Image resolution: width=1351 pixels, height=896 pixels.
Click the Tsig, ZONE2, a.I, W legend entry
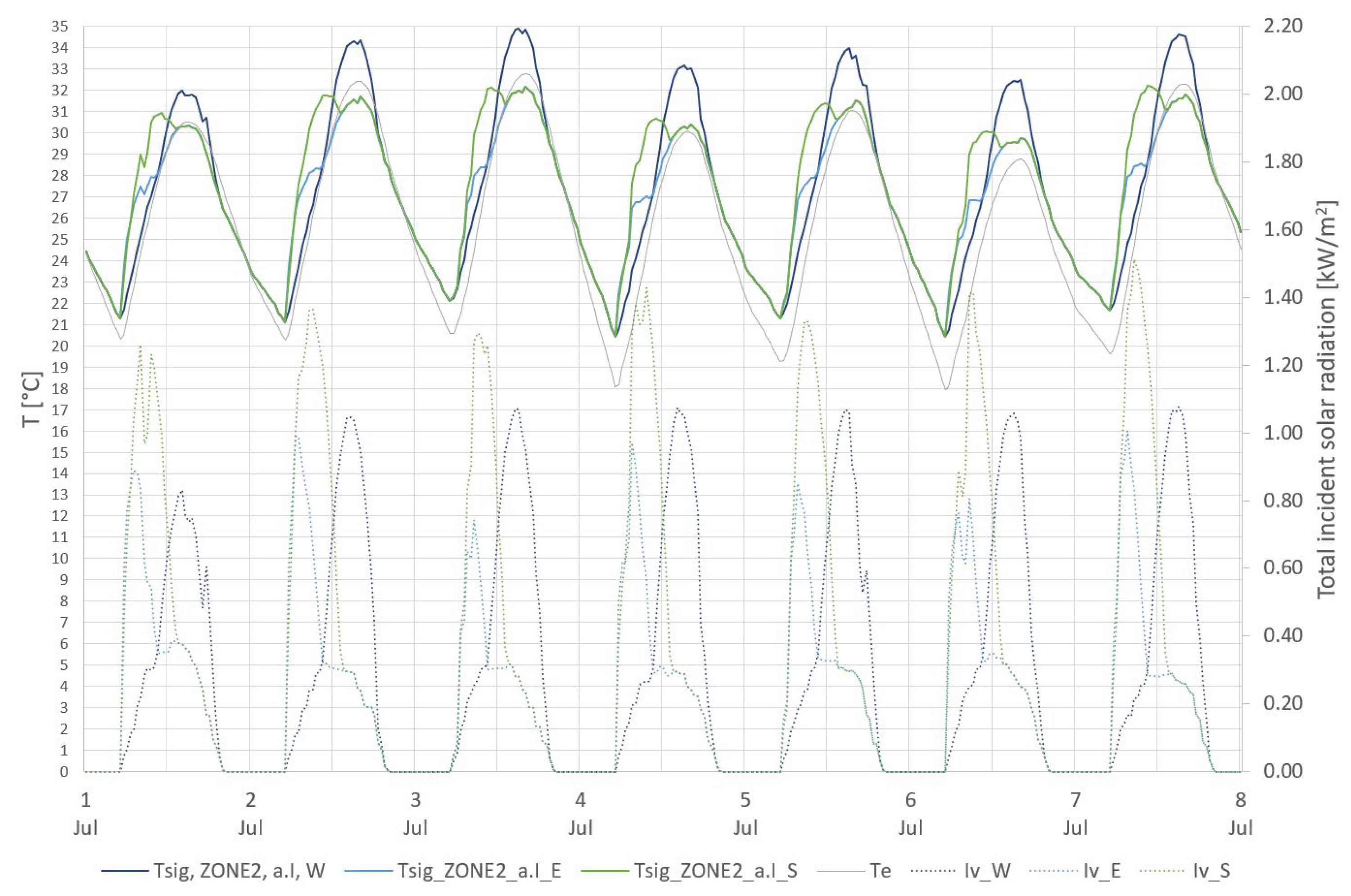pos(239,870)
